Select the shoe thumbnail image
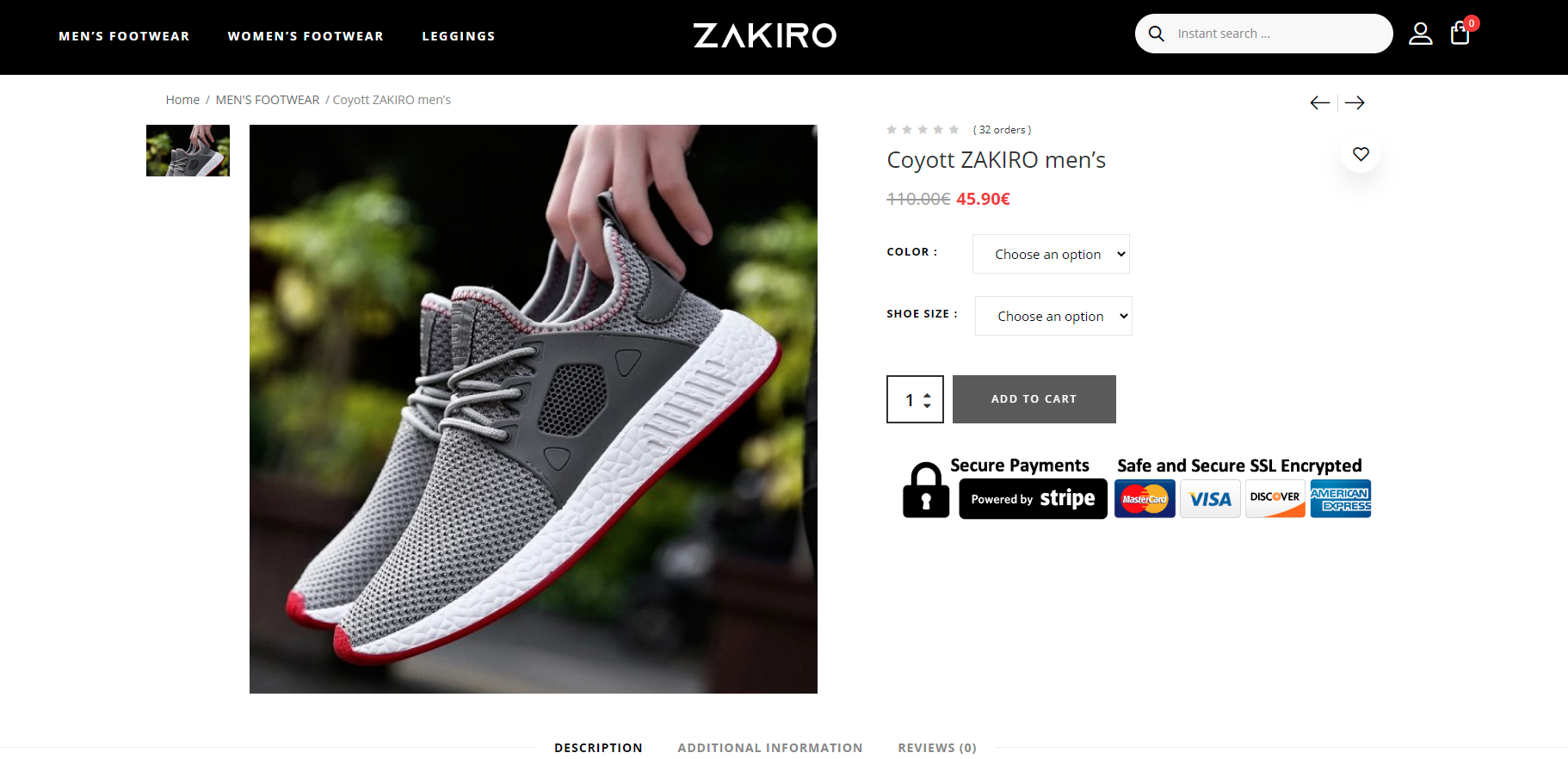Image resolution: width=1568 pixels, height=759 pixels. coord(188,151)
